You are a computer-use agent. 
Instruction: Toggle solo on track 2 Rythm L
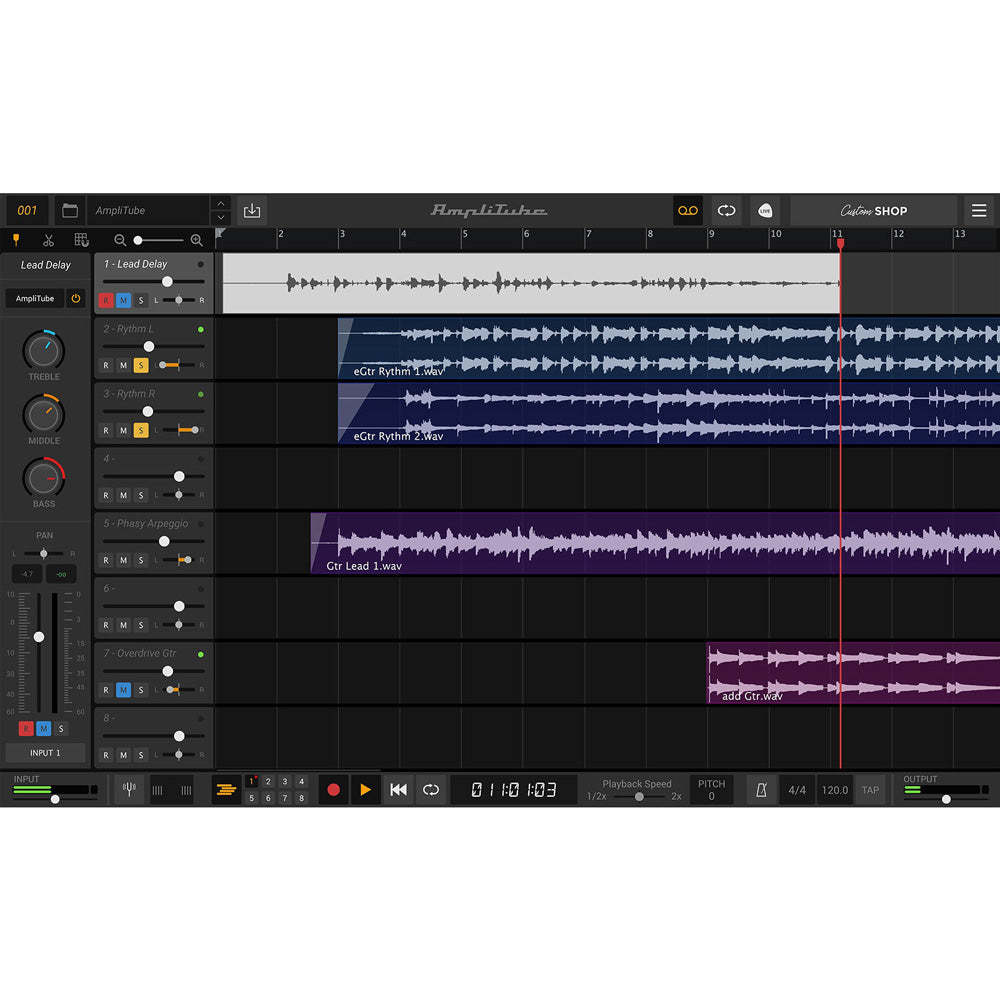[x=141, y=365]
